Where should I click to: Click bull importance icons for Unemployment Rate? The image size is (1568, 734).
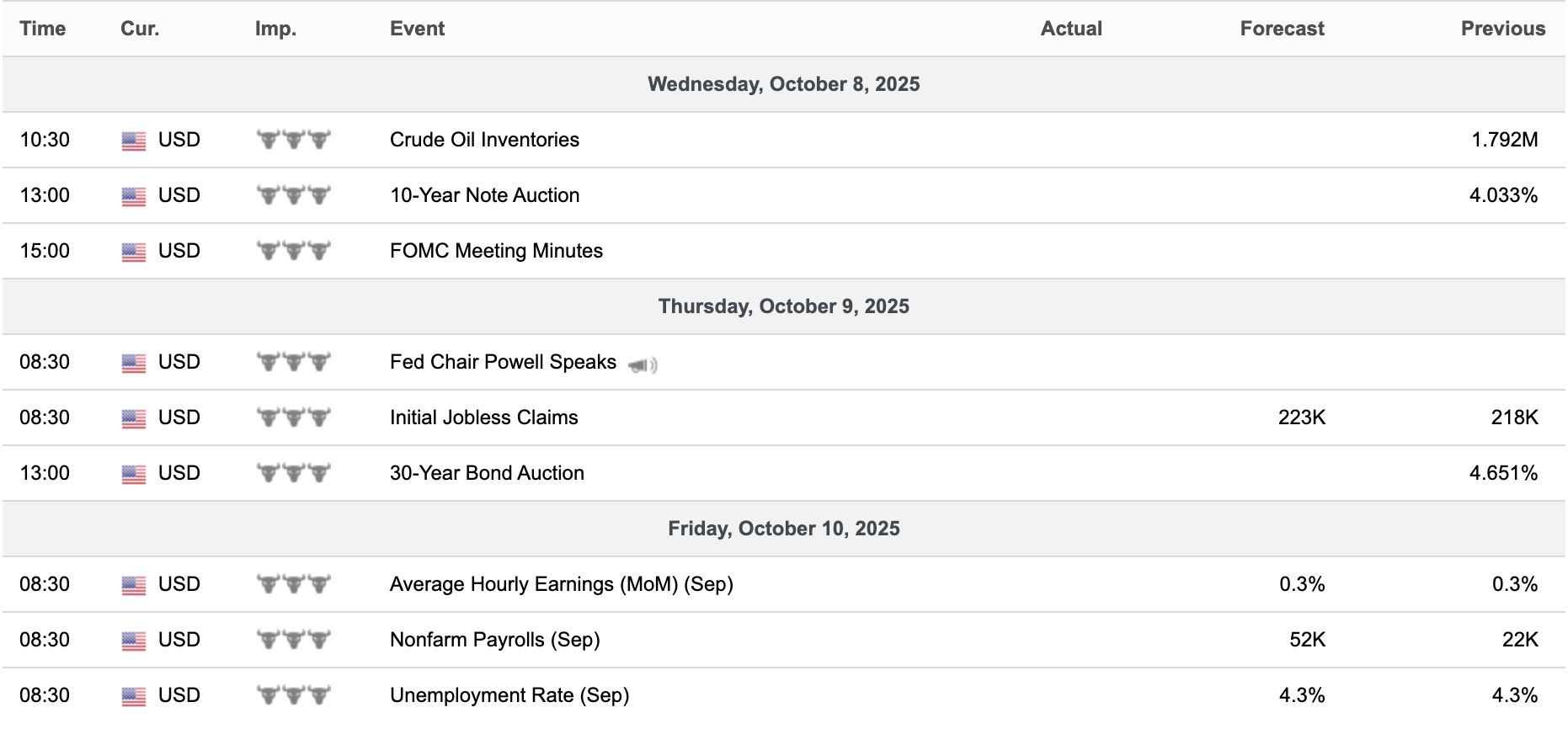pos(293,695)
